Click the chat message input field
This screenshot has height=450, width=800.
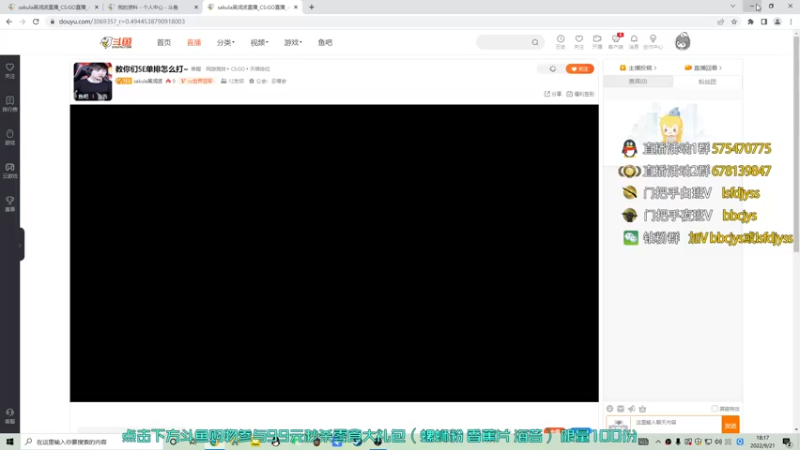click(676, 423)
